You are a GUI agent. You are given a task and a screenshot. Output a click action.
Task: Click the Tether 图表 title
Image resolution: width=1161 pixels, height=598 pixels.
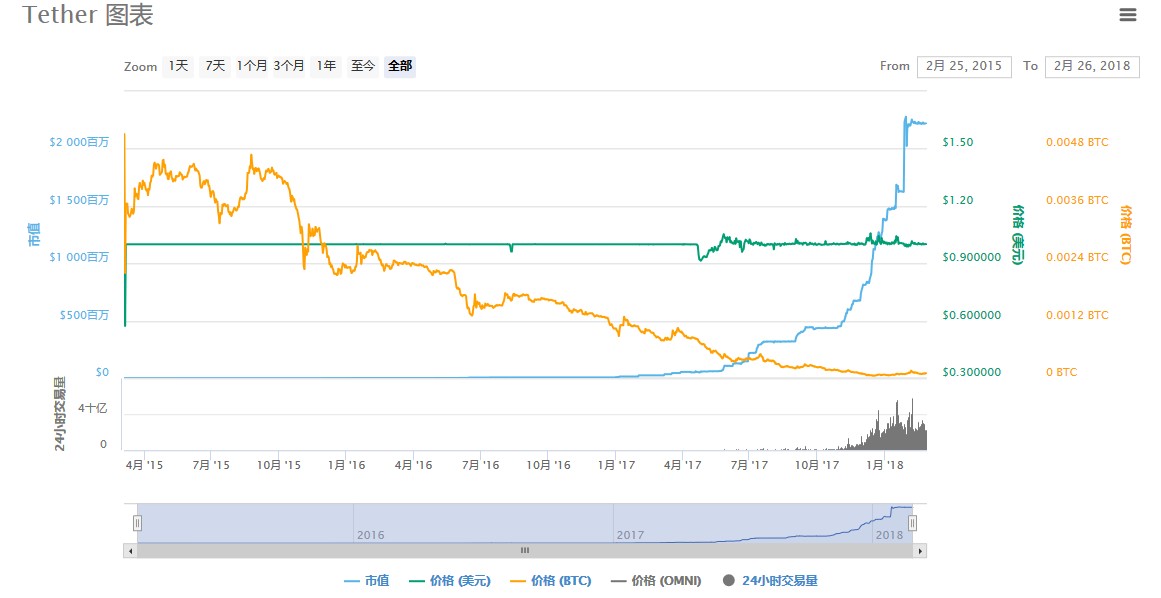(x=87, y=15)
